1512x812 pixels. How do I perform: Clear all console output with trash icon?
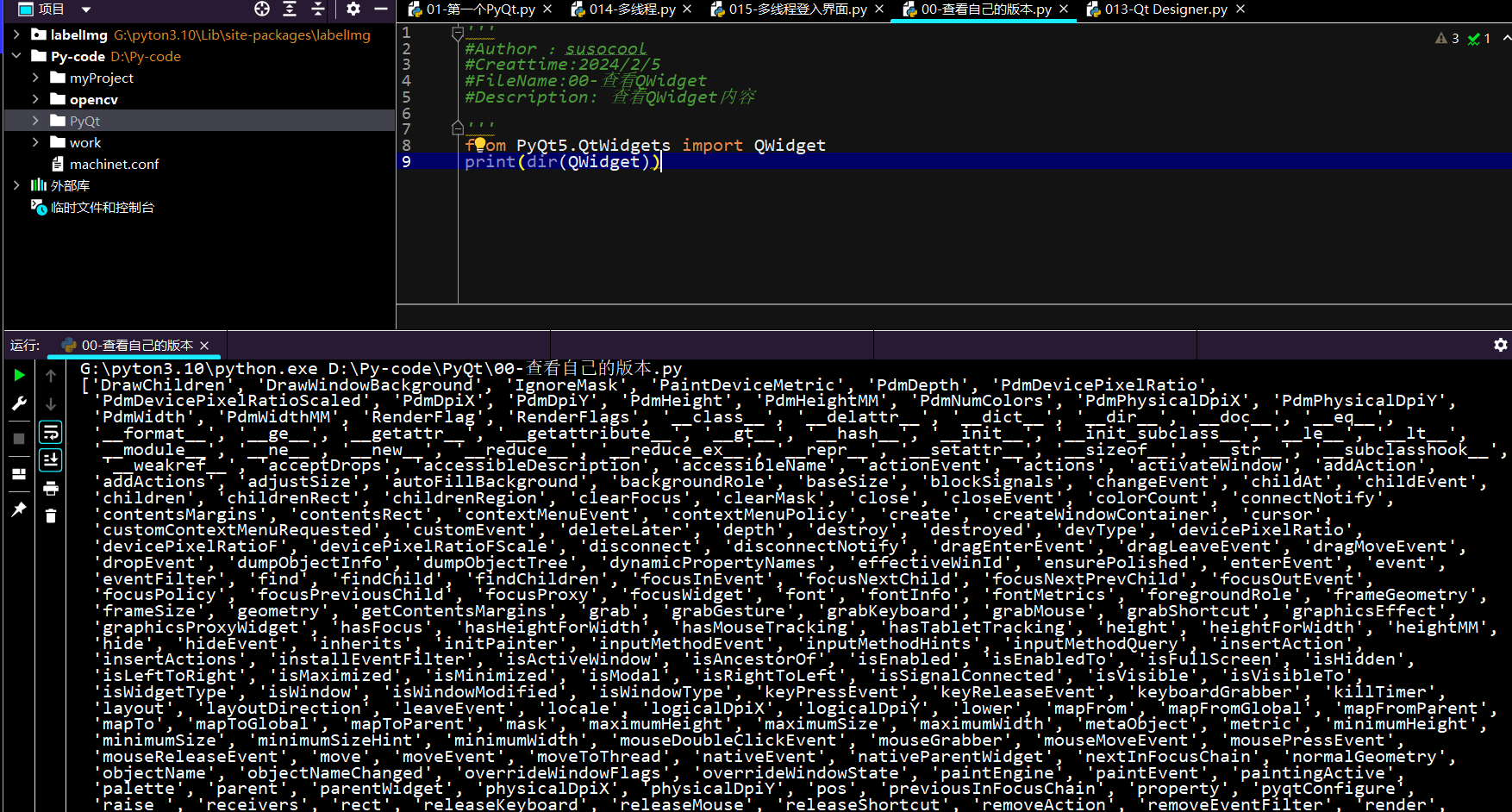coord(51,515)
